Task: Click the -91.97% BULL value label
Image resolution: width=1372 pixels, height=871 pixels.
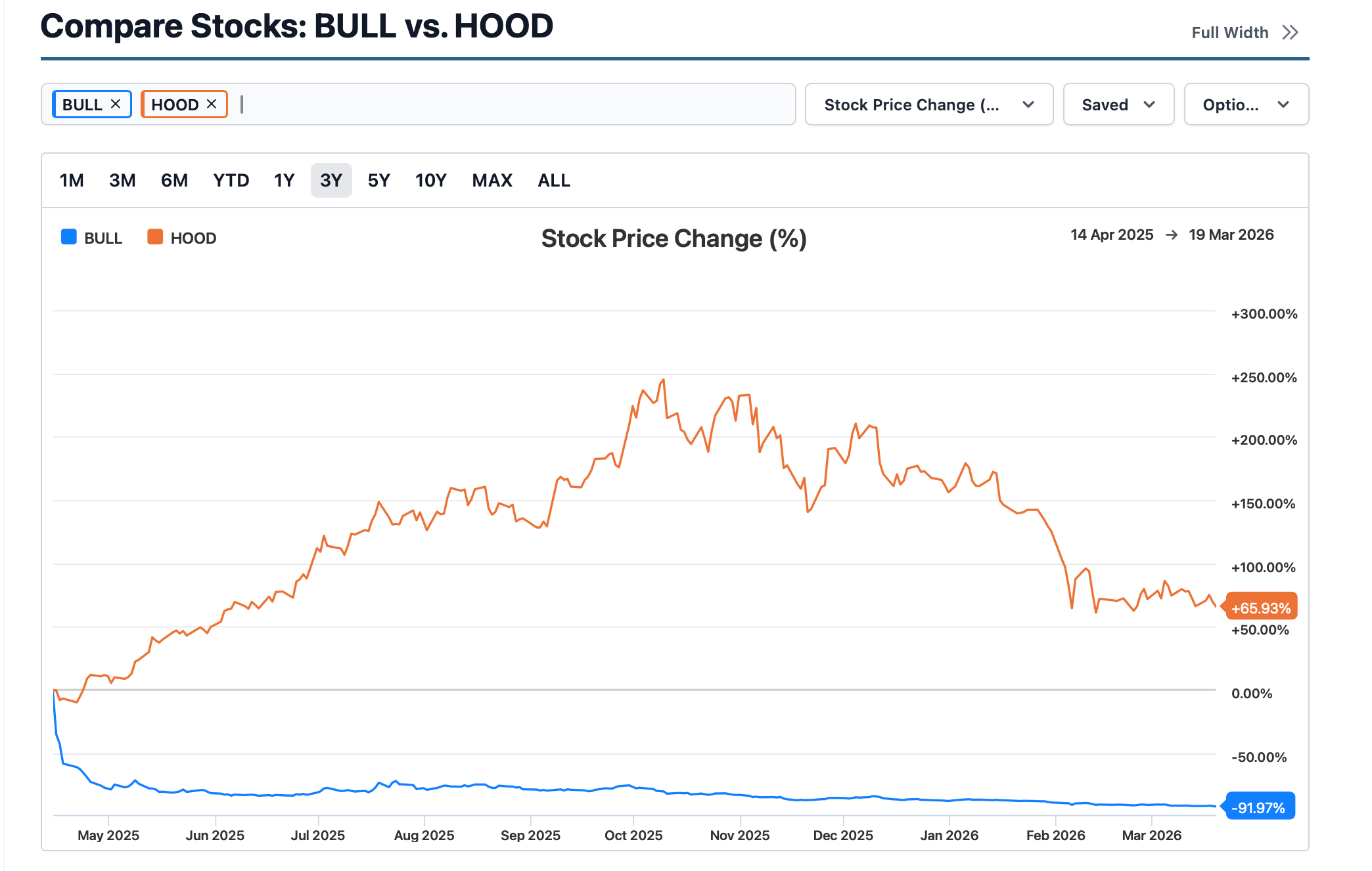Action: [1259, 807]
